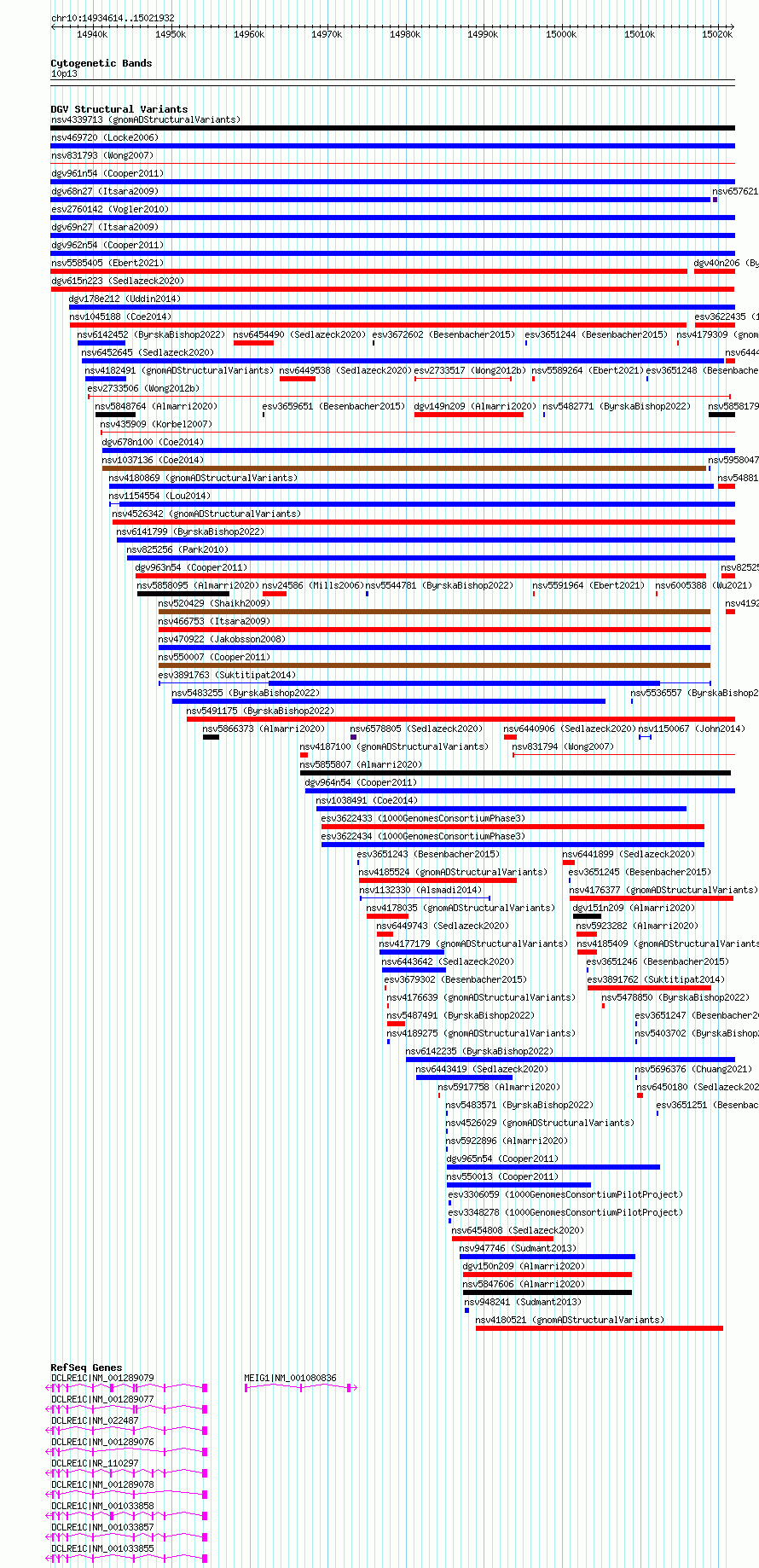Click nsv5847606 (Almarri2020) variant label
This screenshot has height=1568, width=759.
point(524,1284)
